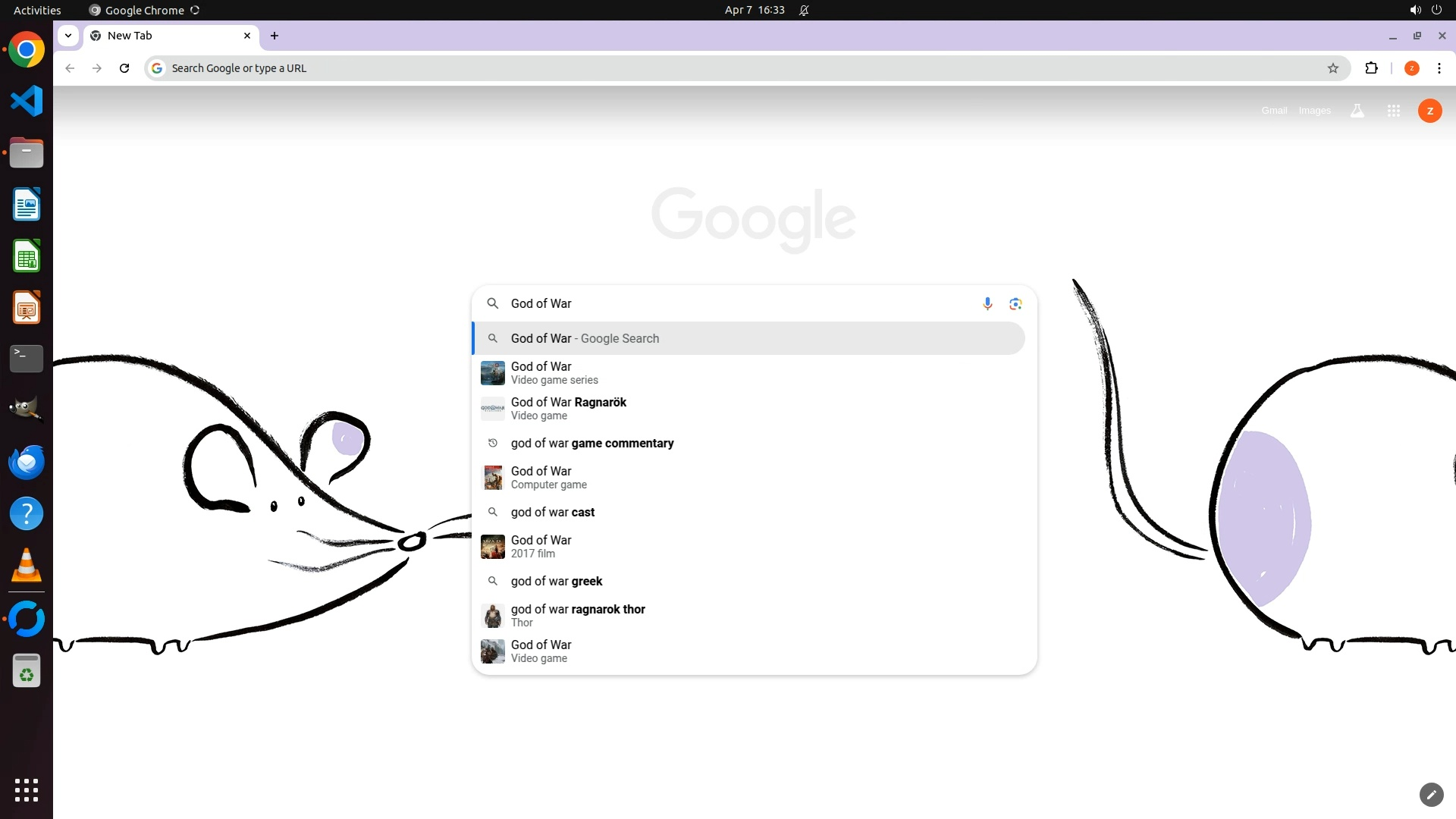1456x819 pixels.
Task: Reload the current page
Action: (x=124, y=68)
